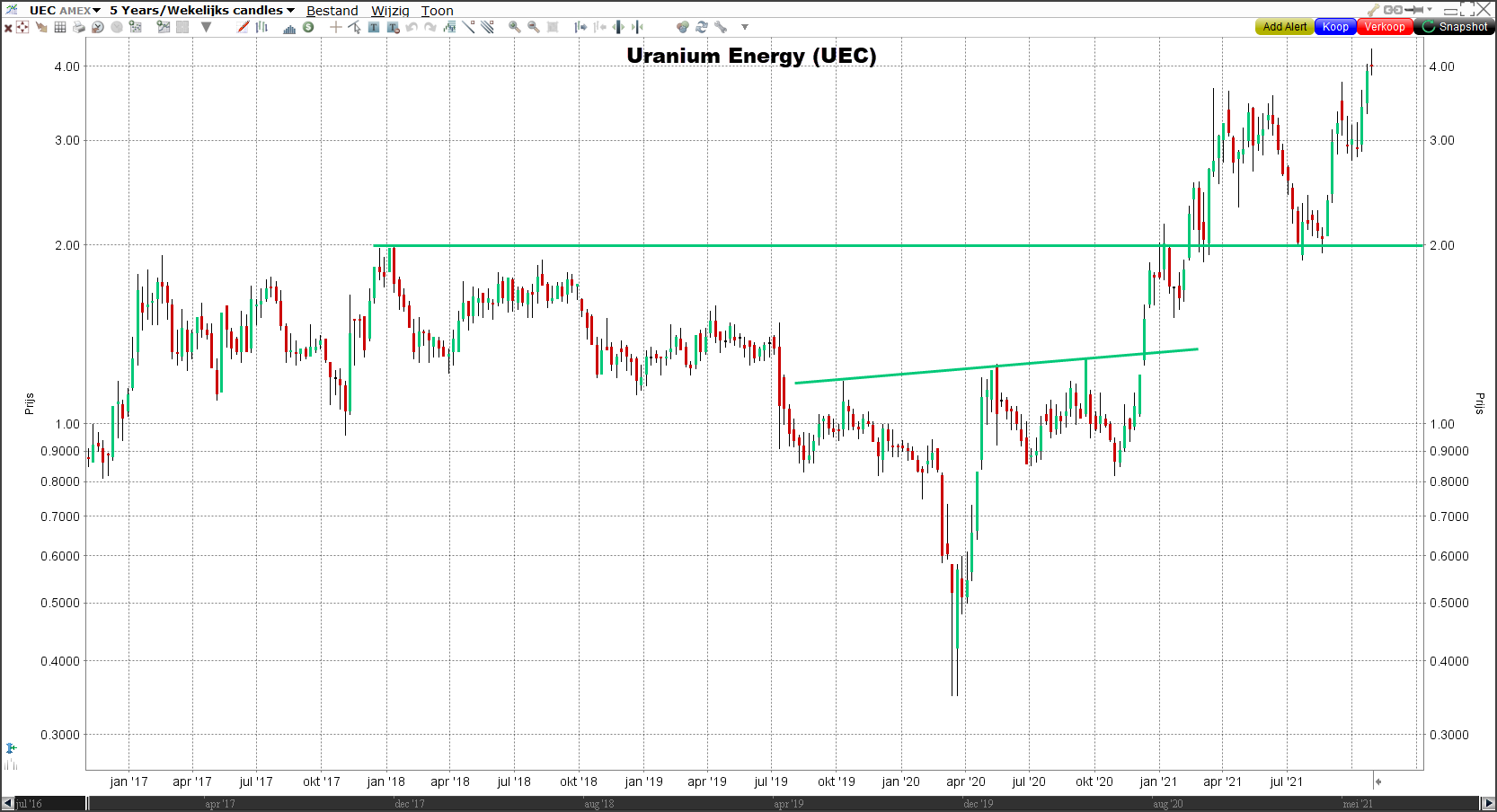Click the application logo icon in title bar
Viewport: 1497px width, 812px height.
[x=12, y=10]
